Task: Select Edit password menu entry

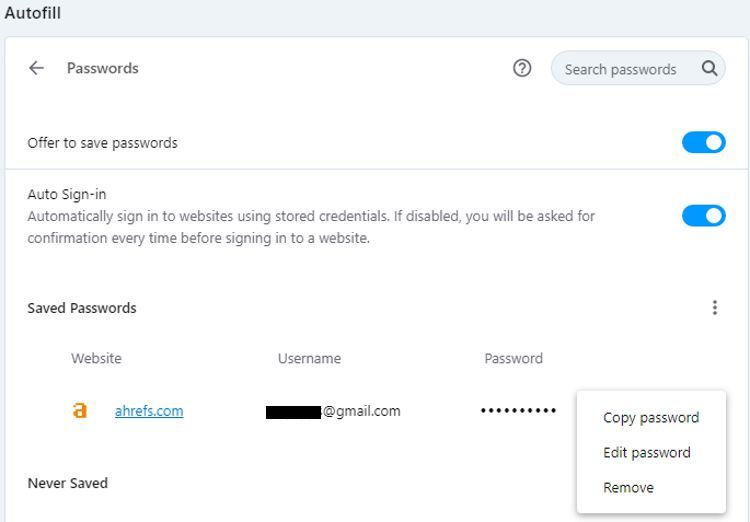Action: click(647, 453)
